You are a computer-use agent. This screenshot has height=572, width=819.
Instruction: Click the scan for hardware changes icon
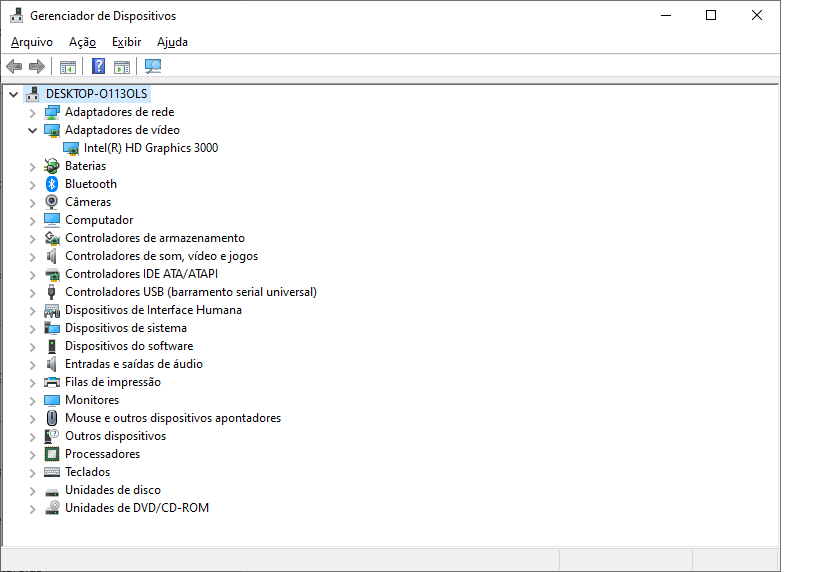click(153, 66)
